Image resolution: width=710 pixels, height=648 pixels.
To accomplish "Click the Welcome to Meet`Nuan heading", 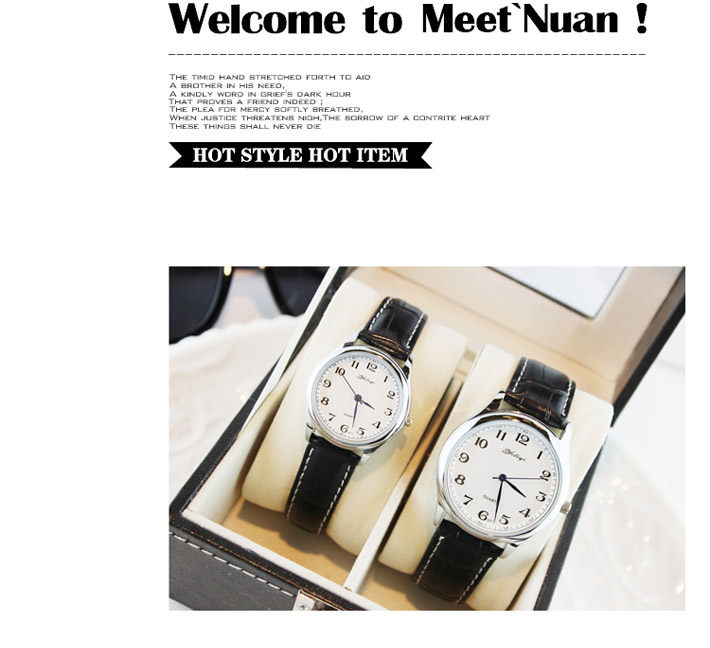I will click(x=408, y=19).
